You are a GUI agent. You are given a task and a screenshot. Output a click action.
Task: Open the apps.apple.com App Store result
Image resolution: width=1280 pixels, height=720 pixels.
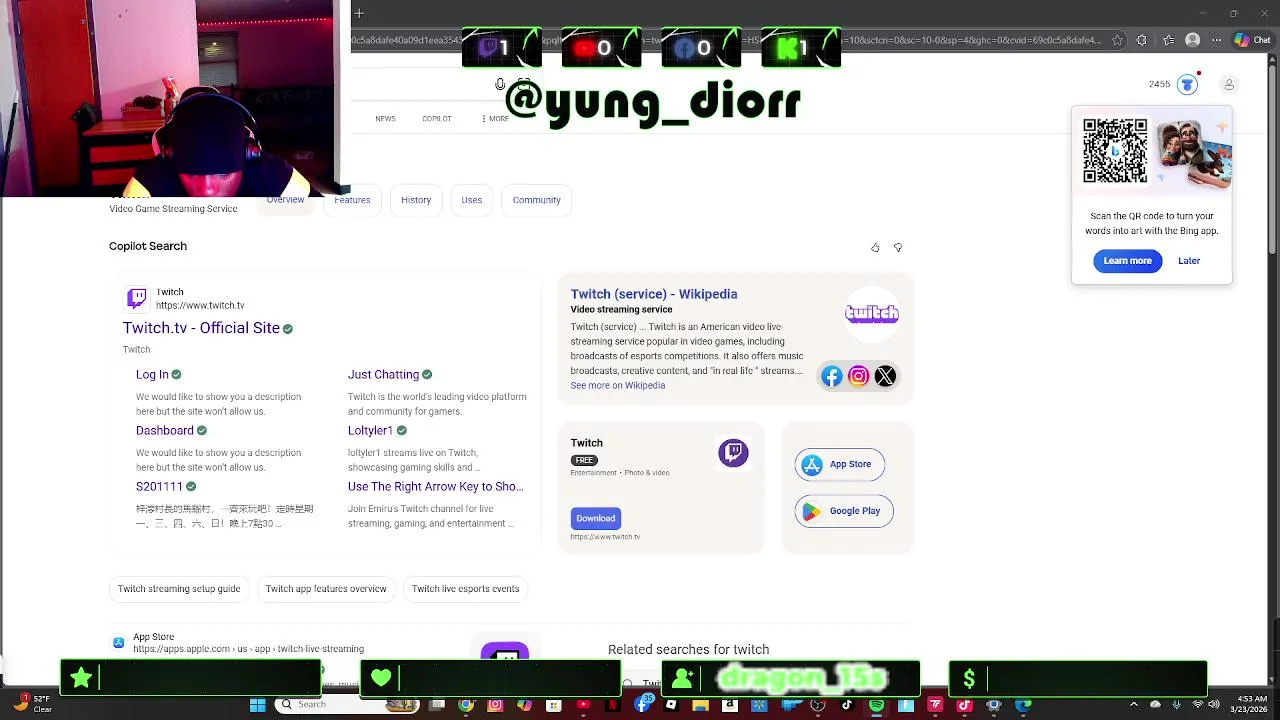248,649
